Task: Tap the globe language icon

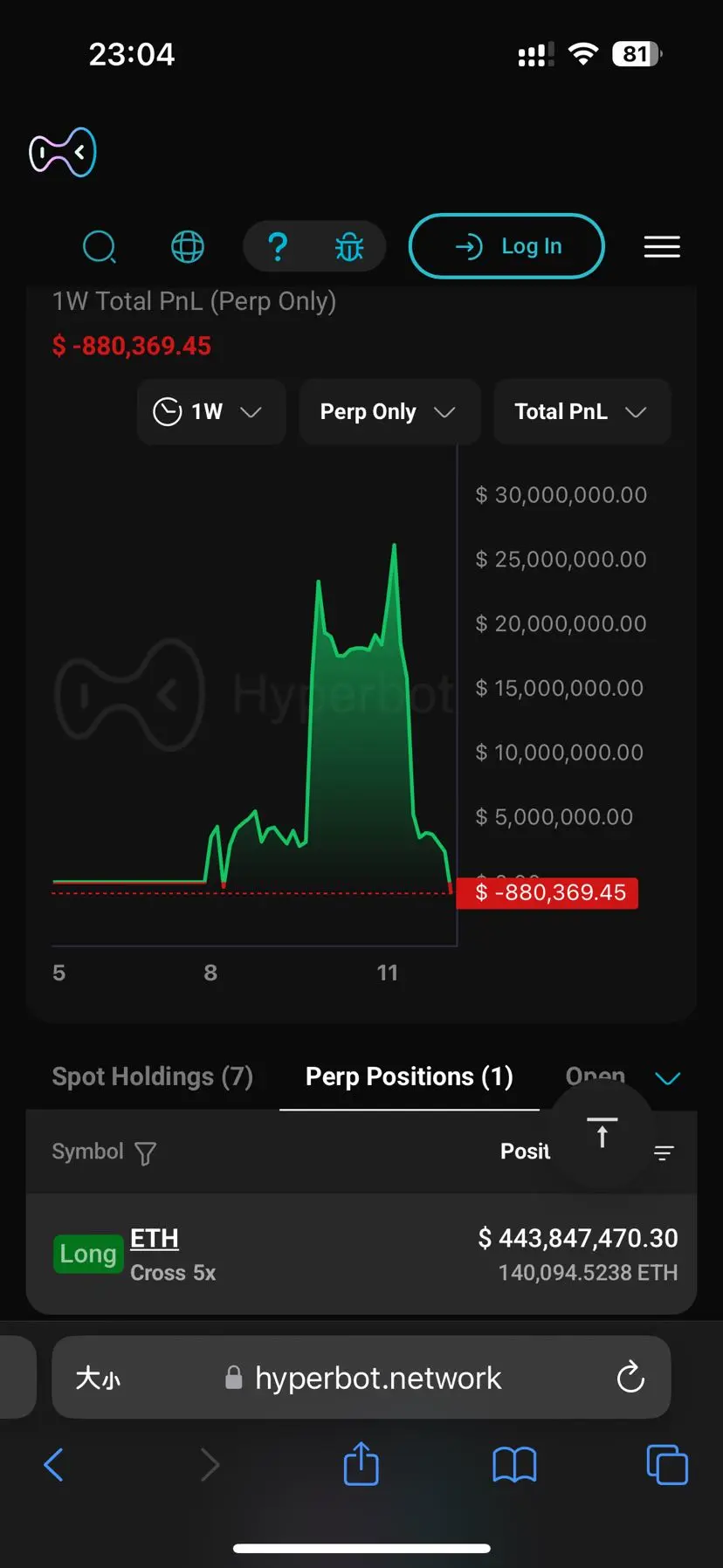Action: 188,247
